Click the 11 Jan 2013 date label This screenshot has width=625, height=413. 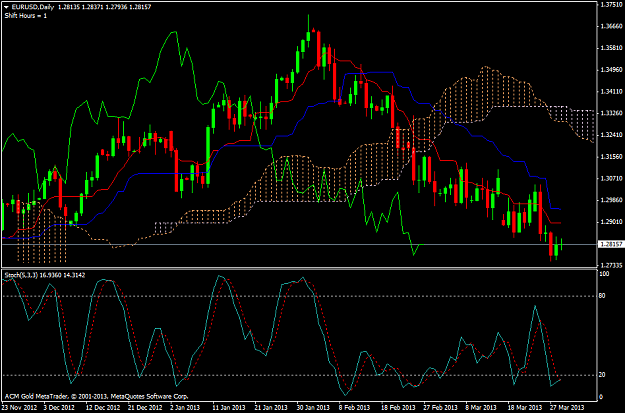coord(229,408)
